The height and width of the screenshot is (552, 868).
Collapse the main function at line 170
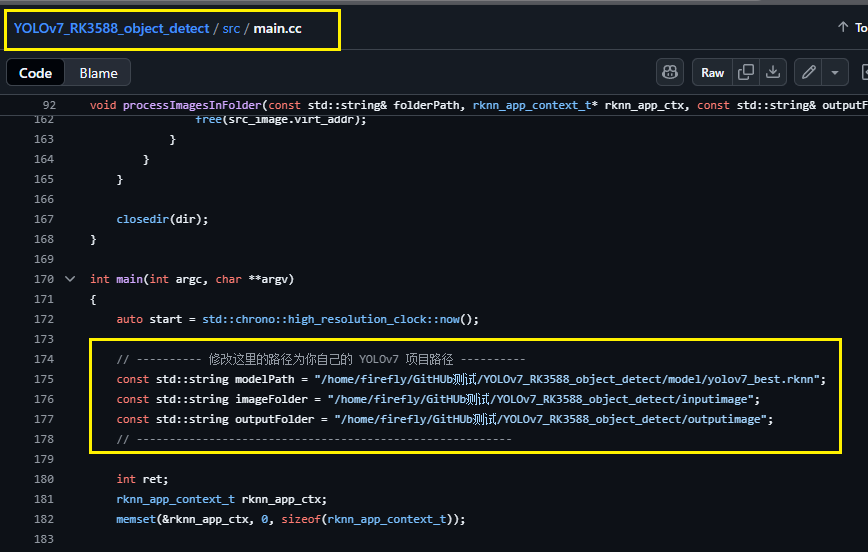(70, 279)
